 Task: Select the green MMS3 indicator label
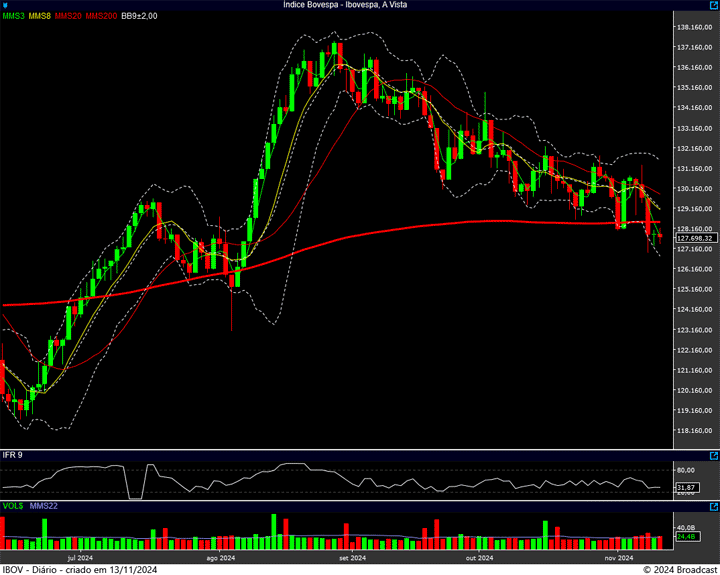13,16
